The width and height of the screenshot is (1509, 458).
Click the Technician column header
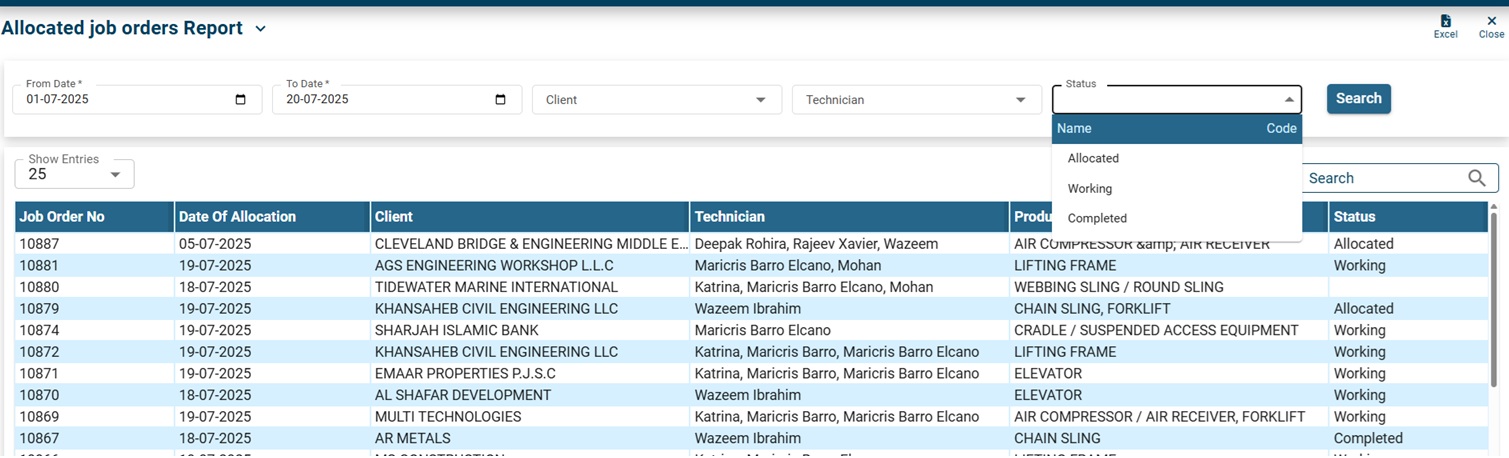730,217
